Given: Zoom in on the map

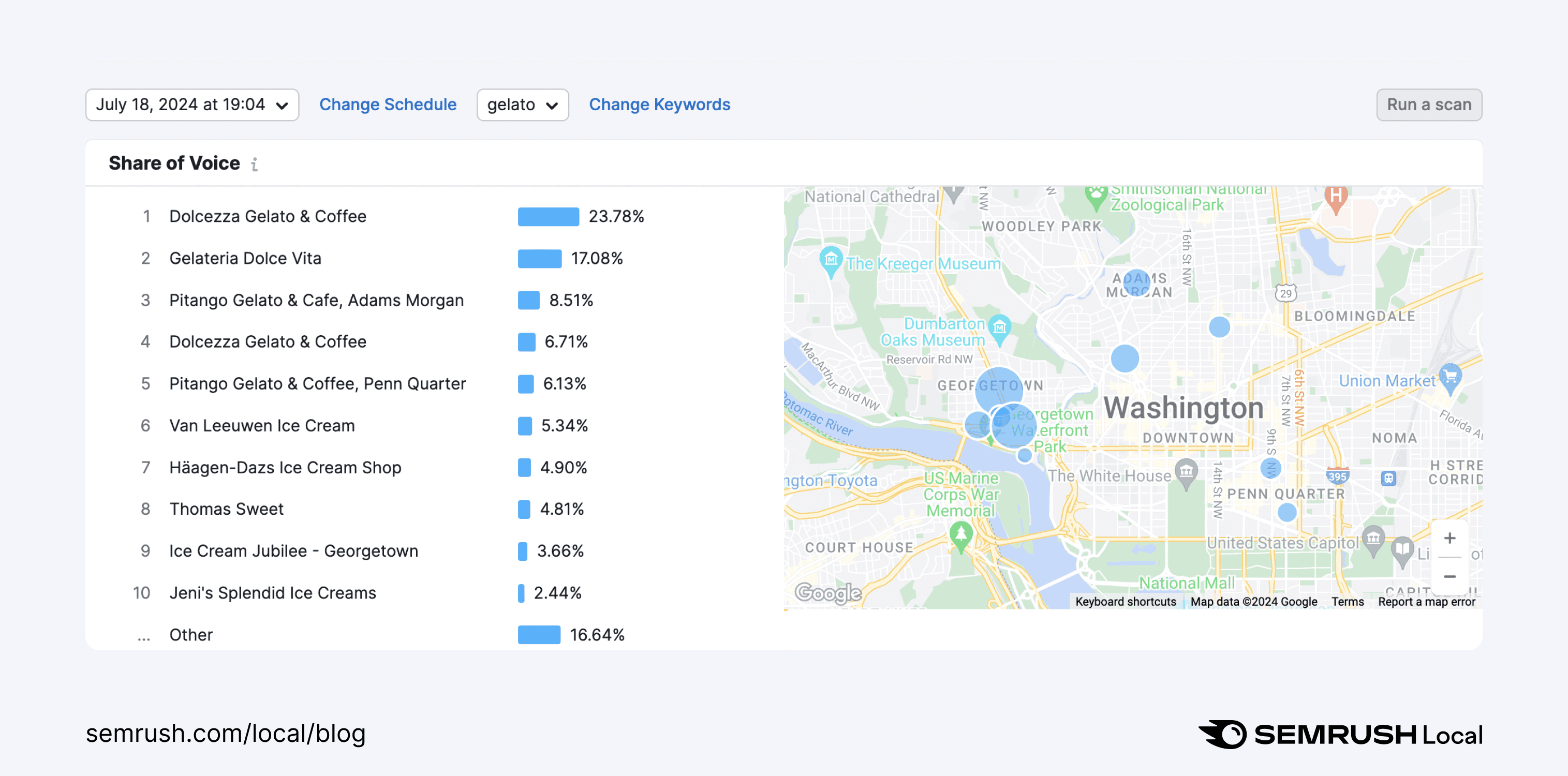Looking at the screenshot, I should pyautogui.click(x=1450, y=538).
